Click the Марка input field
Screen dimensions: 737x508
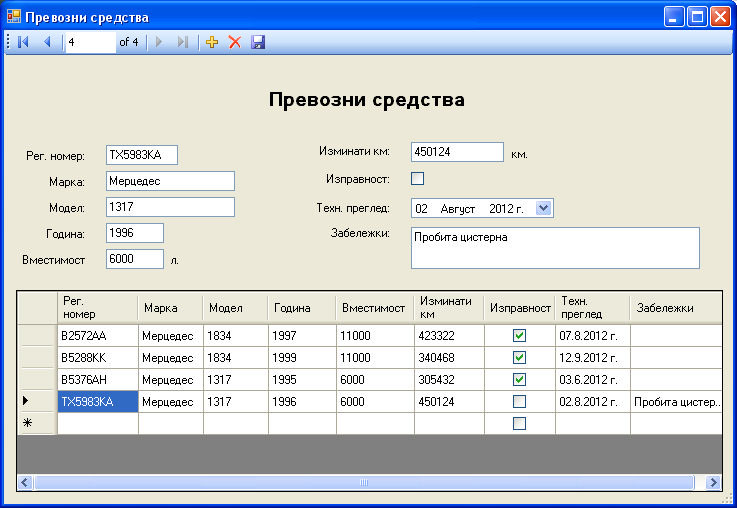tap(170, 181)
